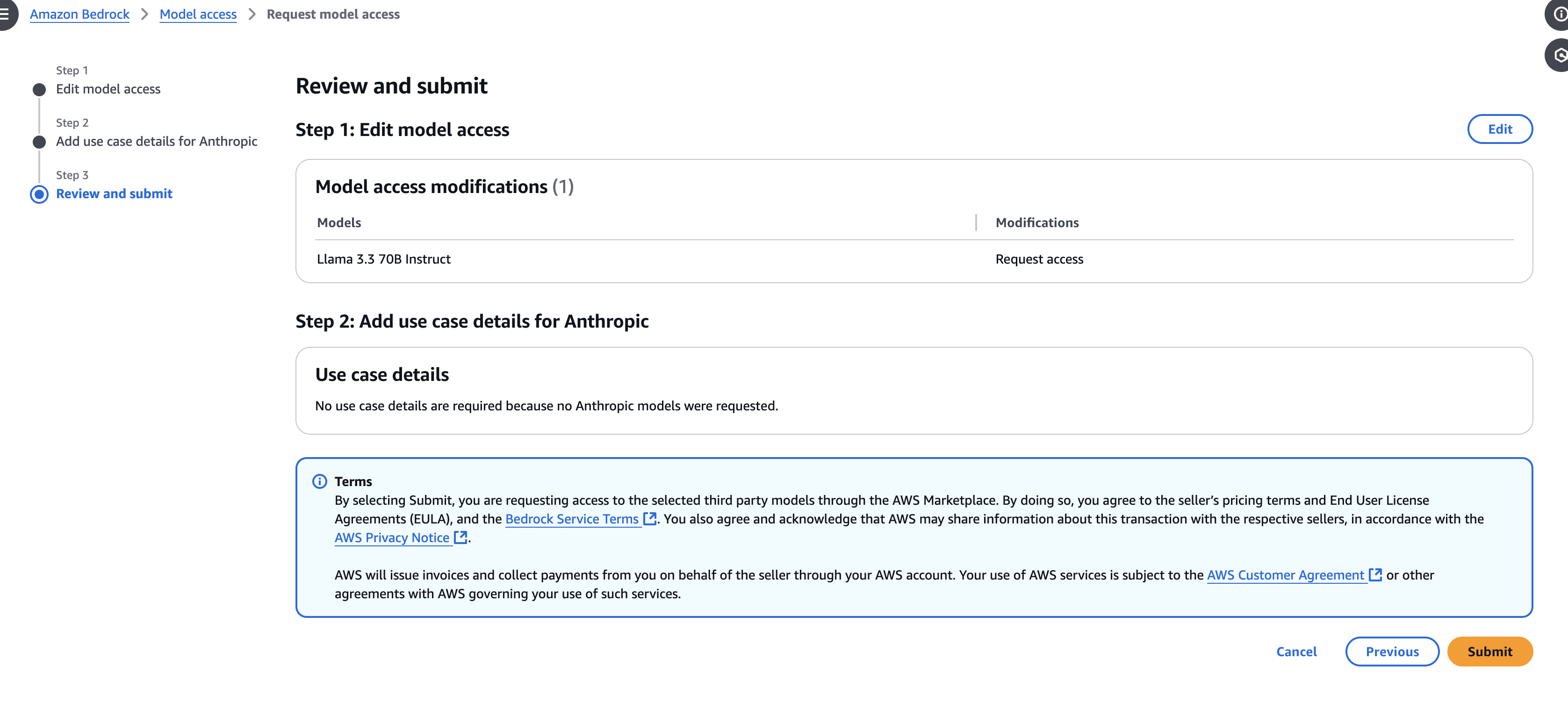This screenshot has height=702, width=1568.
Task: Open Model access breadcrumb link
Action: pos(198,14)
